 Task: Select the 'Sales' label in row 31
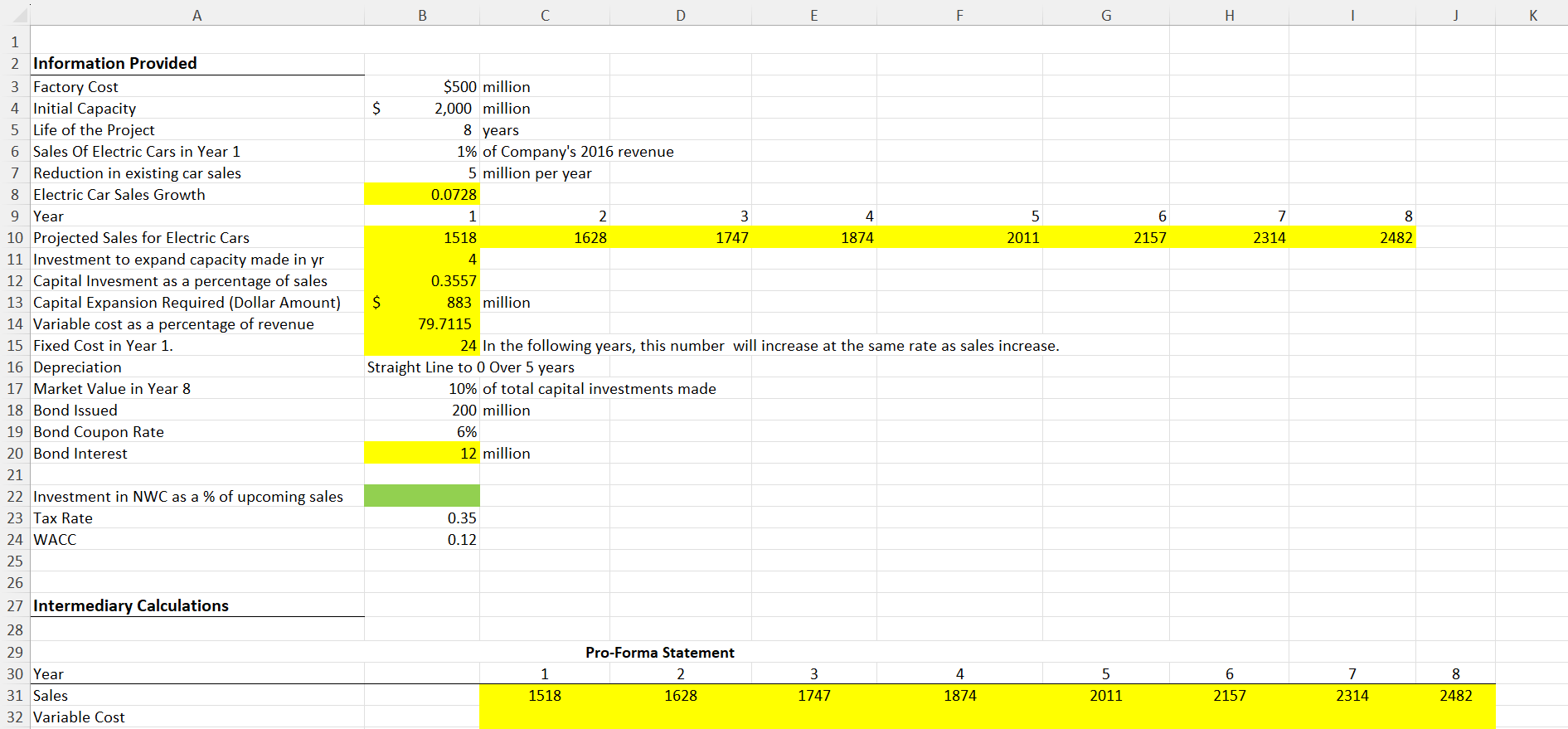coord(197,695)
